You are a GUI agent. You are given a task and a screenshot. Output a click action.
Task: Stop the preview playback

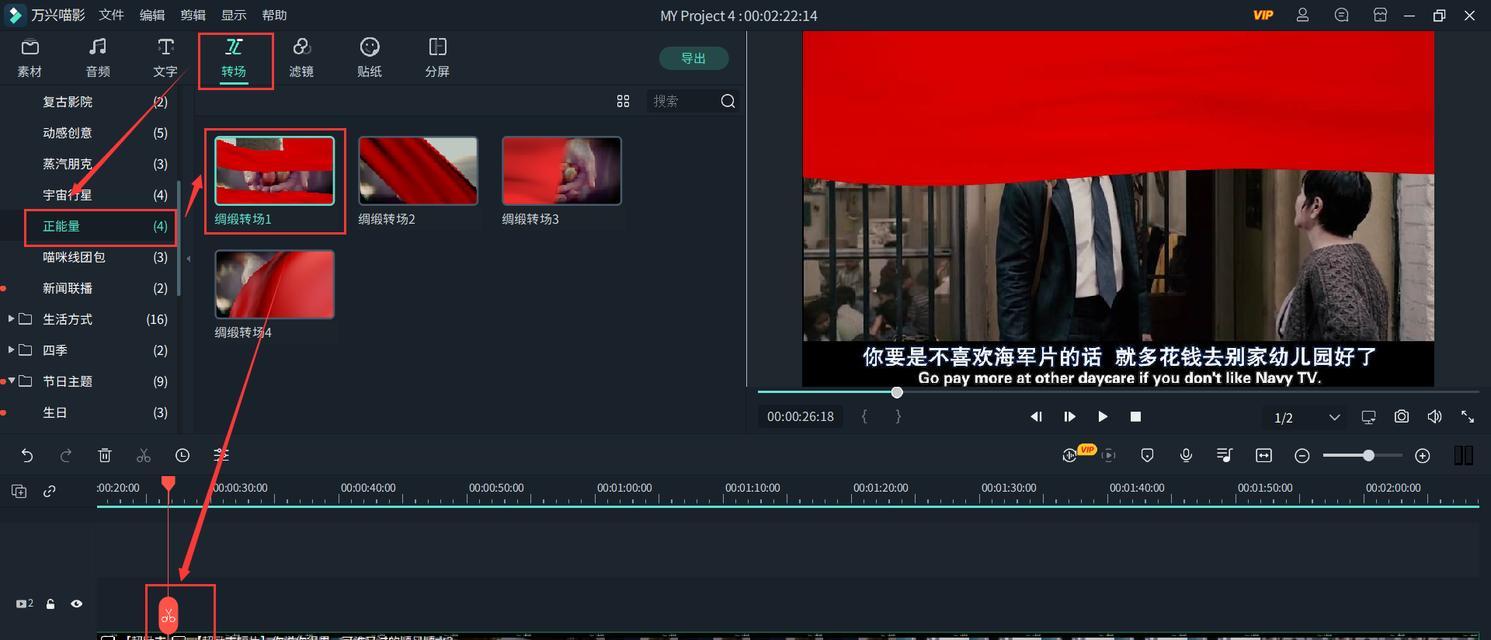[1136, 417]
